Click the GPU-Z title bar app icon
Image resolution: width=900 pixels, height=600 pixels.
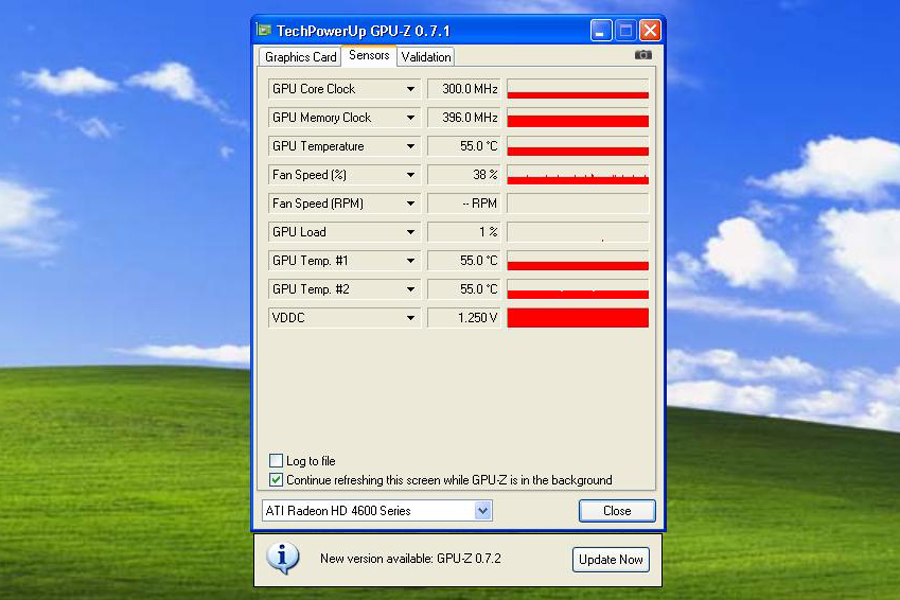point(265,30)
